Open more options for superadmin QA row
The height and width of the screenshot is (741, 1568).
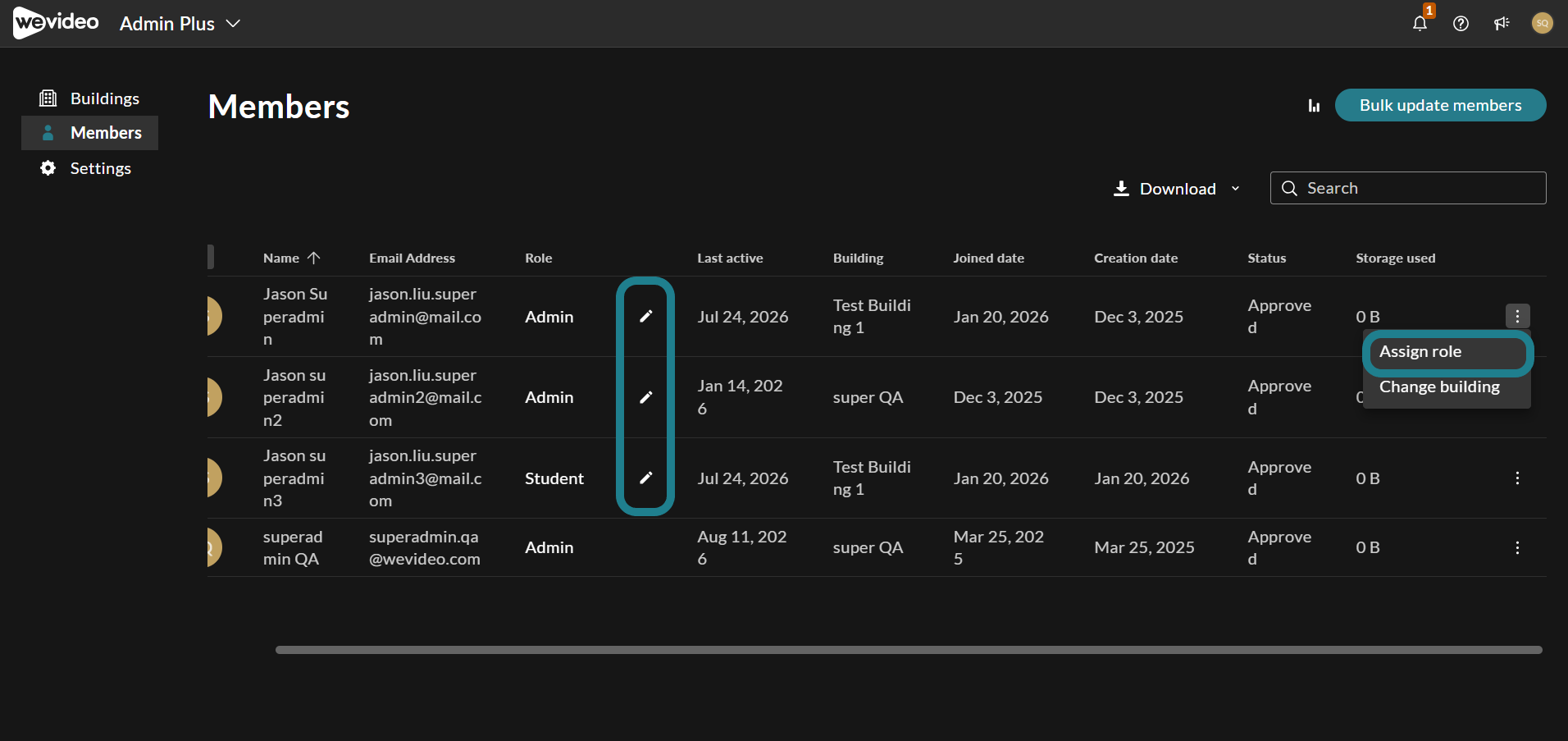click(x=1517, y=547)
